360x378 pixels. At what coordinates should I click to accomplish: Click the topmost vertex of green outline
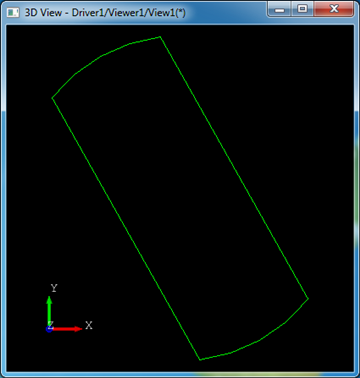(160, 37)
